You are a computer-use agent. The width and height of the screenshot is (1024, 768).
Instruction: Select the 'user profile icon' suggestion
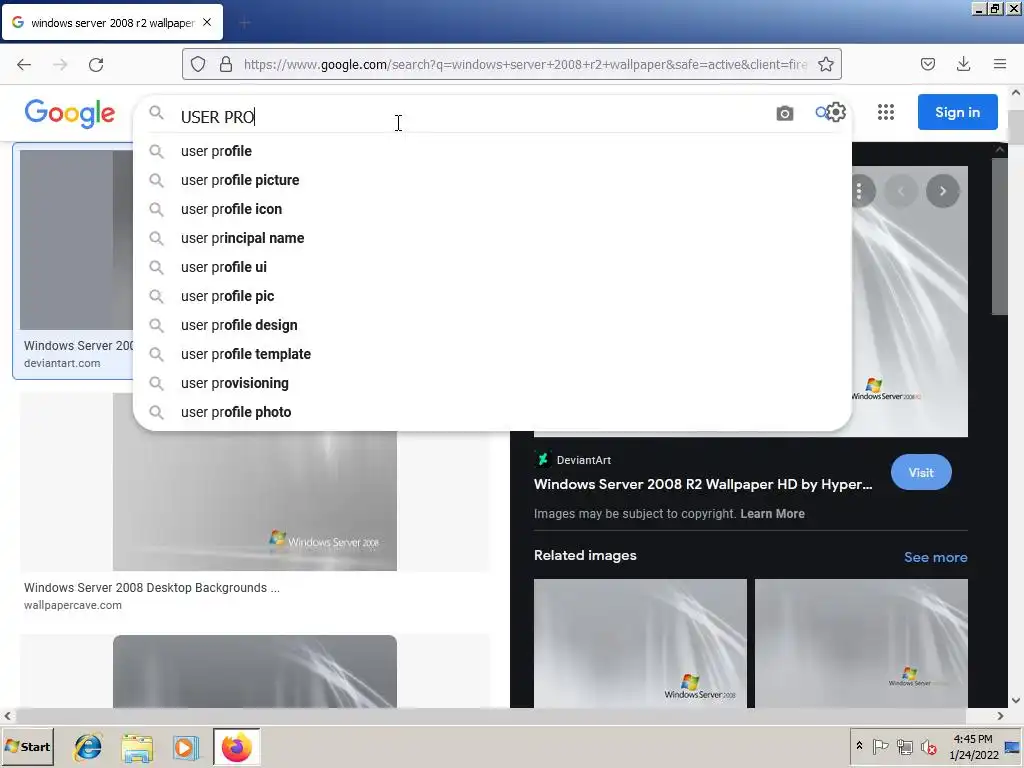492,209
